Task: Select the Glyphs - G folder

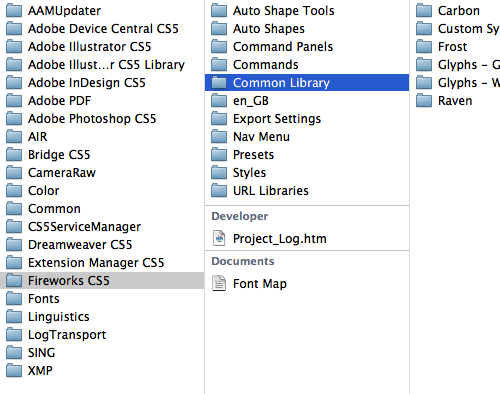Action: click(455, 65)
